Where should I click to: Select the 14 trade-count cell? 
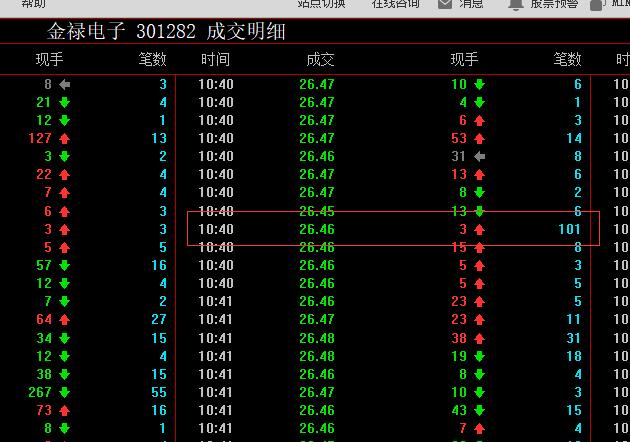click(574, 138)
